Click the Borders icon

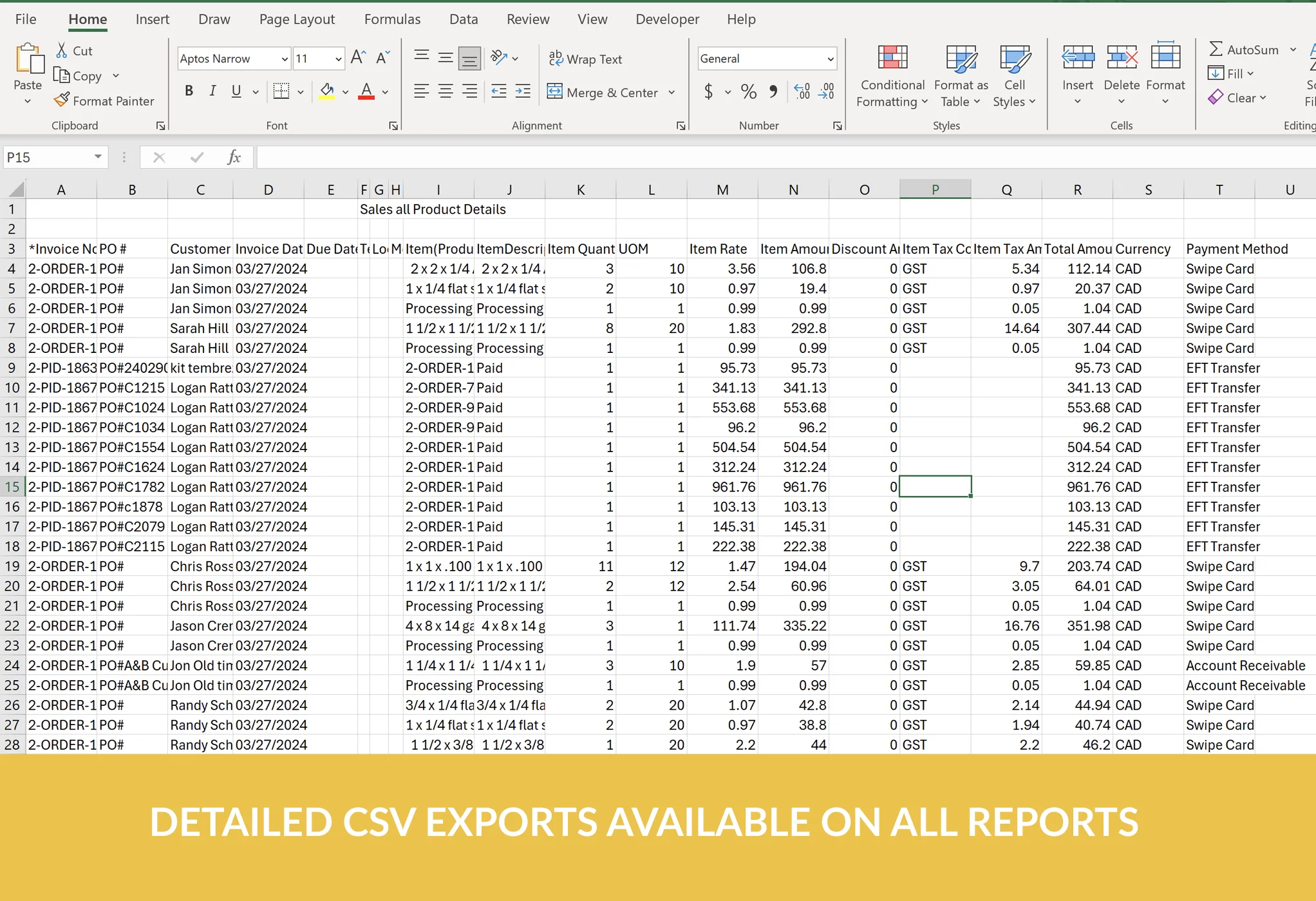point(281,91)
